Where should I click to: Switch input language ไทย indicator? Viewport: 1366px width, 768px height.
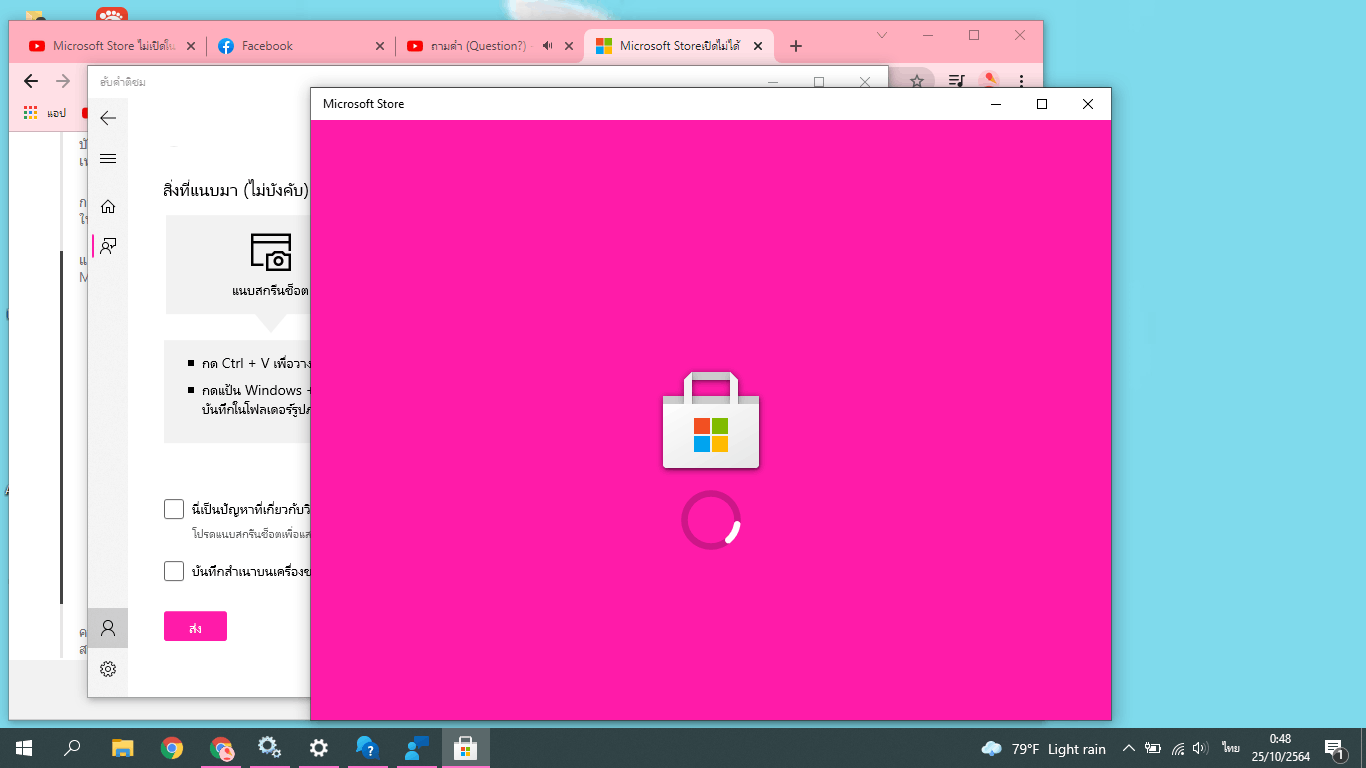[1230, 748]
